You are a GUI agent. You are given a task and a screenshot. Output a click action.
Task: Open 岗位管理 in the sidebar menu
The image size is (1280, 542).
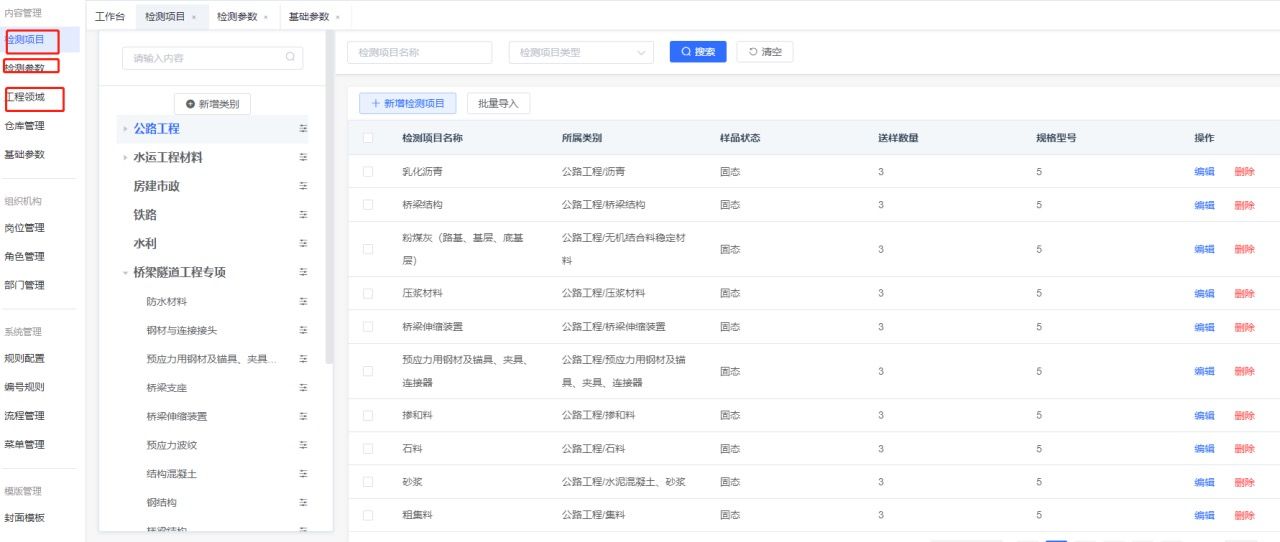point(24,228)
